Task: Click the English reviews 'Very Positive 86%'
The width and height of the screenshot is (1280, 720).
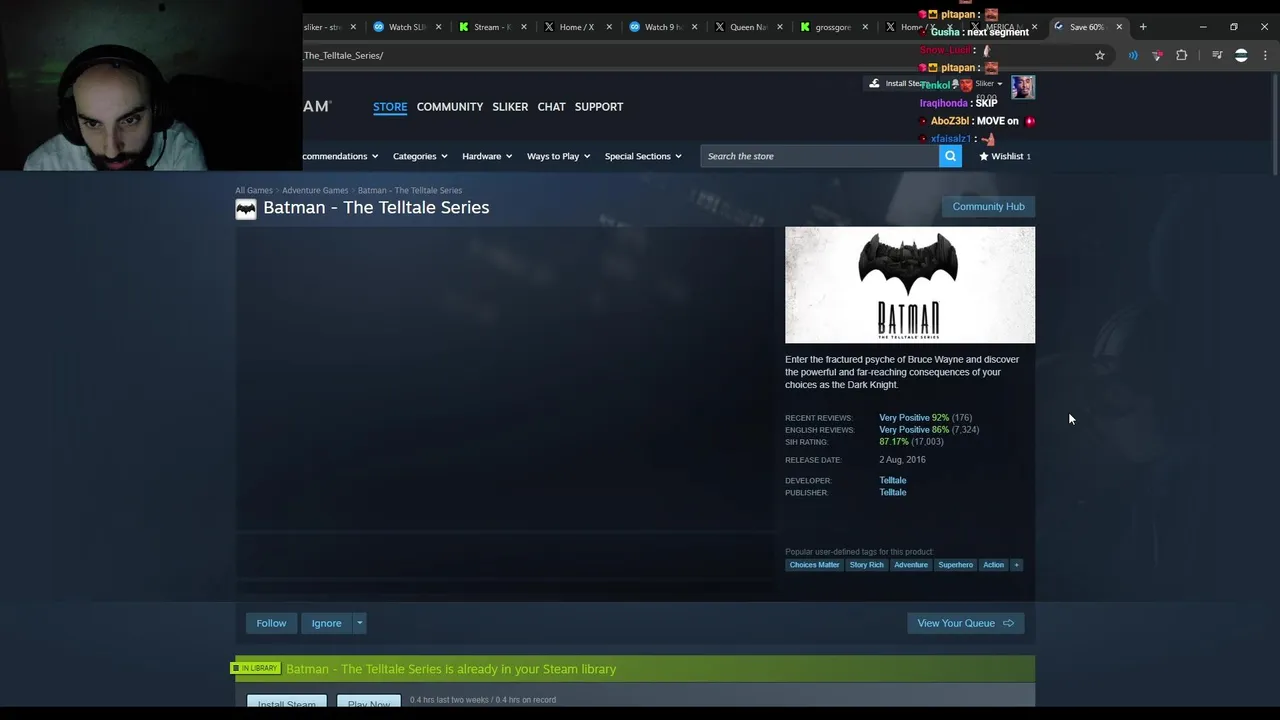Action: click(914, 429)
